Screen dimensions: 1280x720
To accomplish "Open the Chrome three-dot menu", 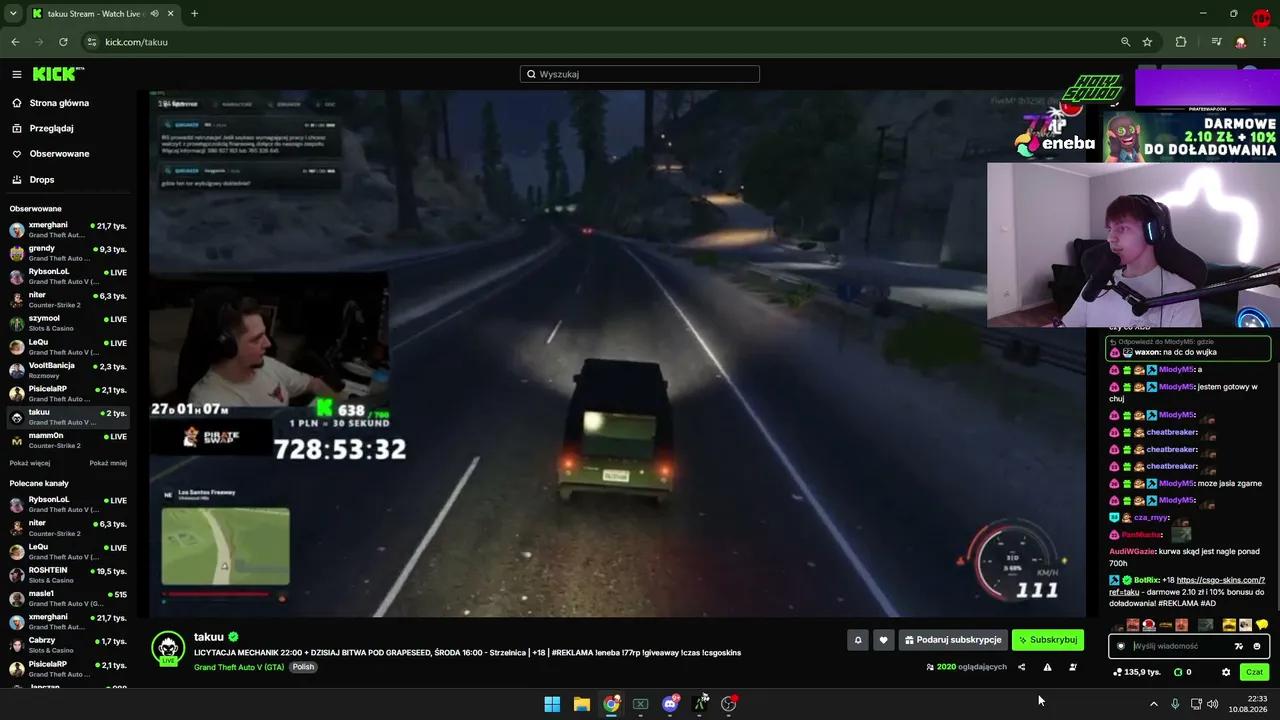I will [x=1266, y=42].
